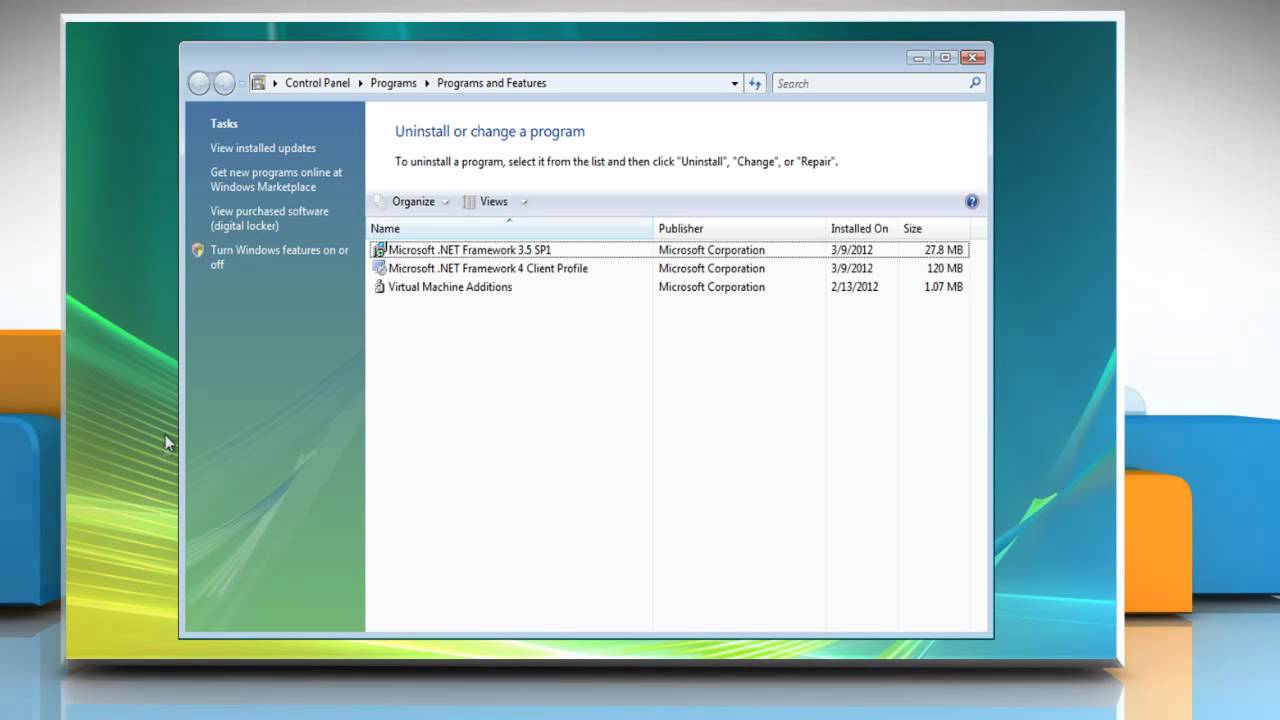Select Microsoft .NET Framework 4 Client Profile row
Image resolution: width=1280 pixels, height=720 pixels.
pos(668,268)
